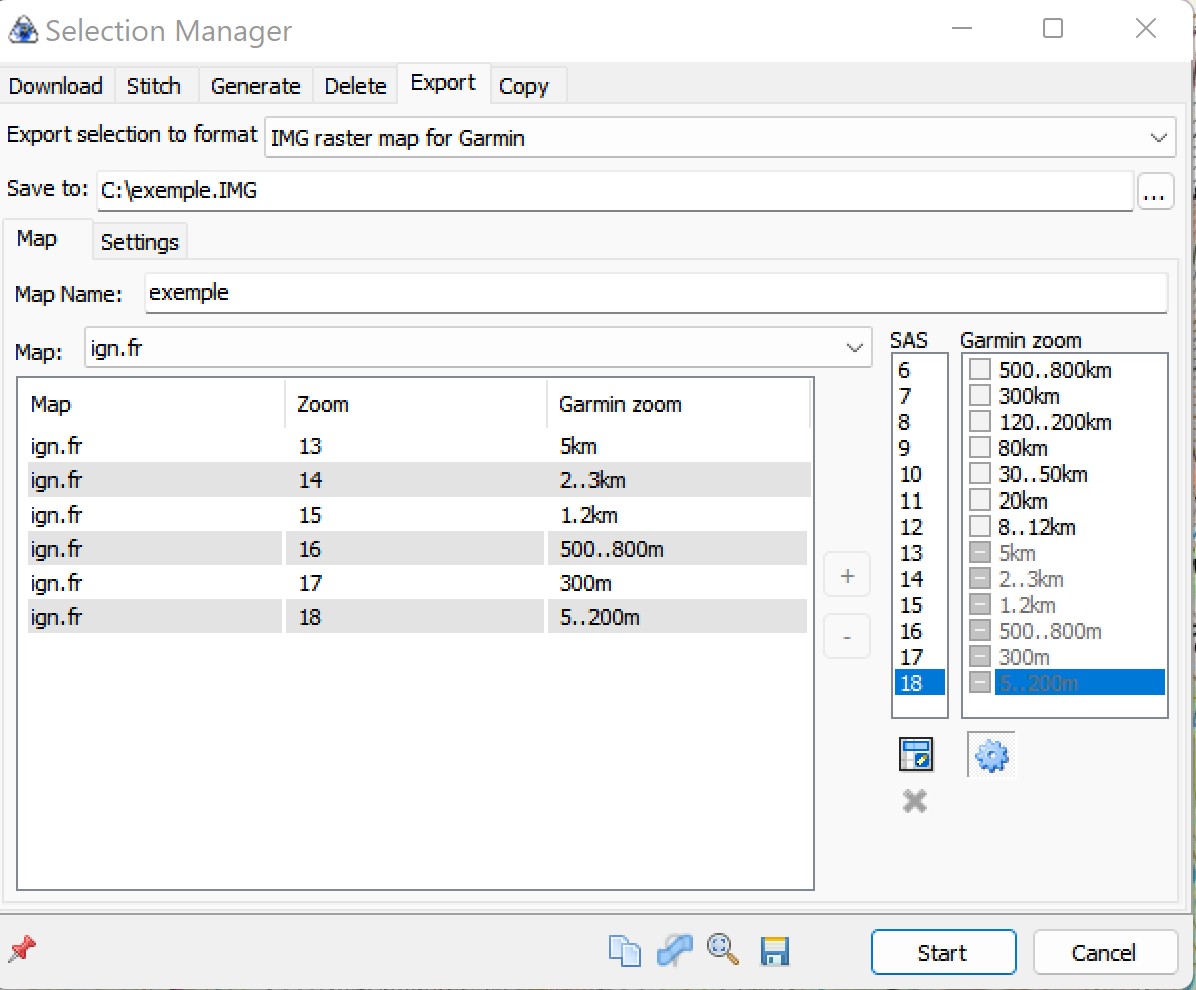Select the ign.fr row with zoom 14
This screenshot has height=990, width=1196.
[418, 480]
